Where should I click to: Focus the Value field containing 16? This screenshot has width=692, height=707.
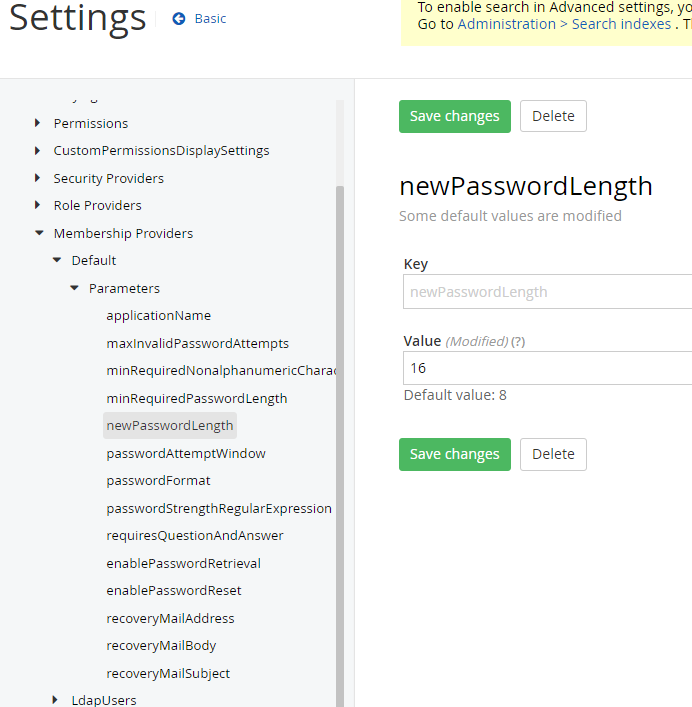tap(547, 368)
